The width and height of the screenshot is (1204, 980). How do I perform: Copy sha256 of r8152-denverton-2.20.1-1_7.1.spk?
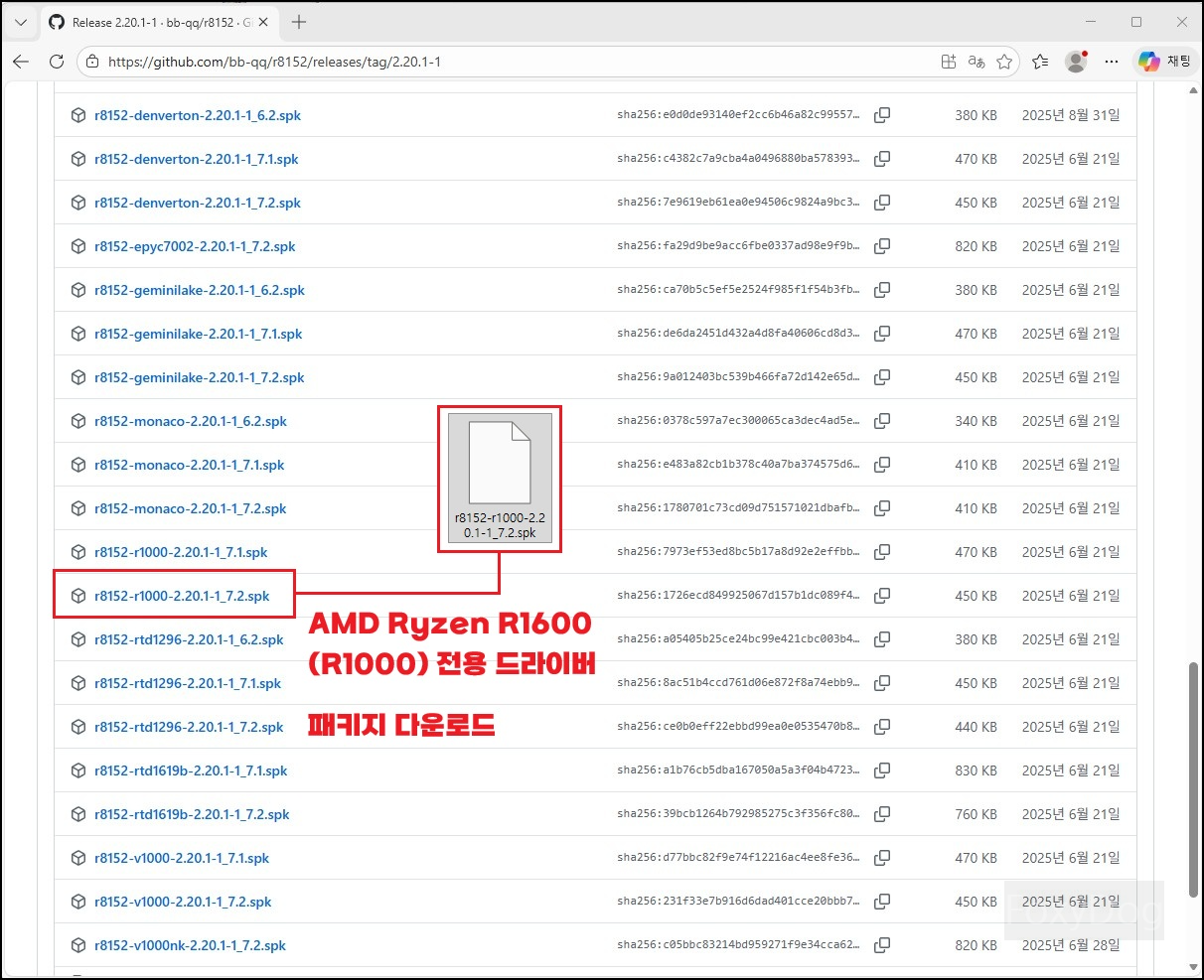coord(881,159)
